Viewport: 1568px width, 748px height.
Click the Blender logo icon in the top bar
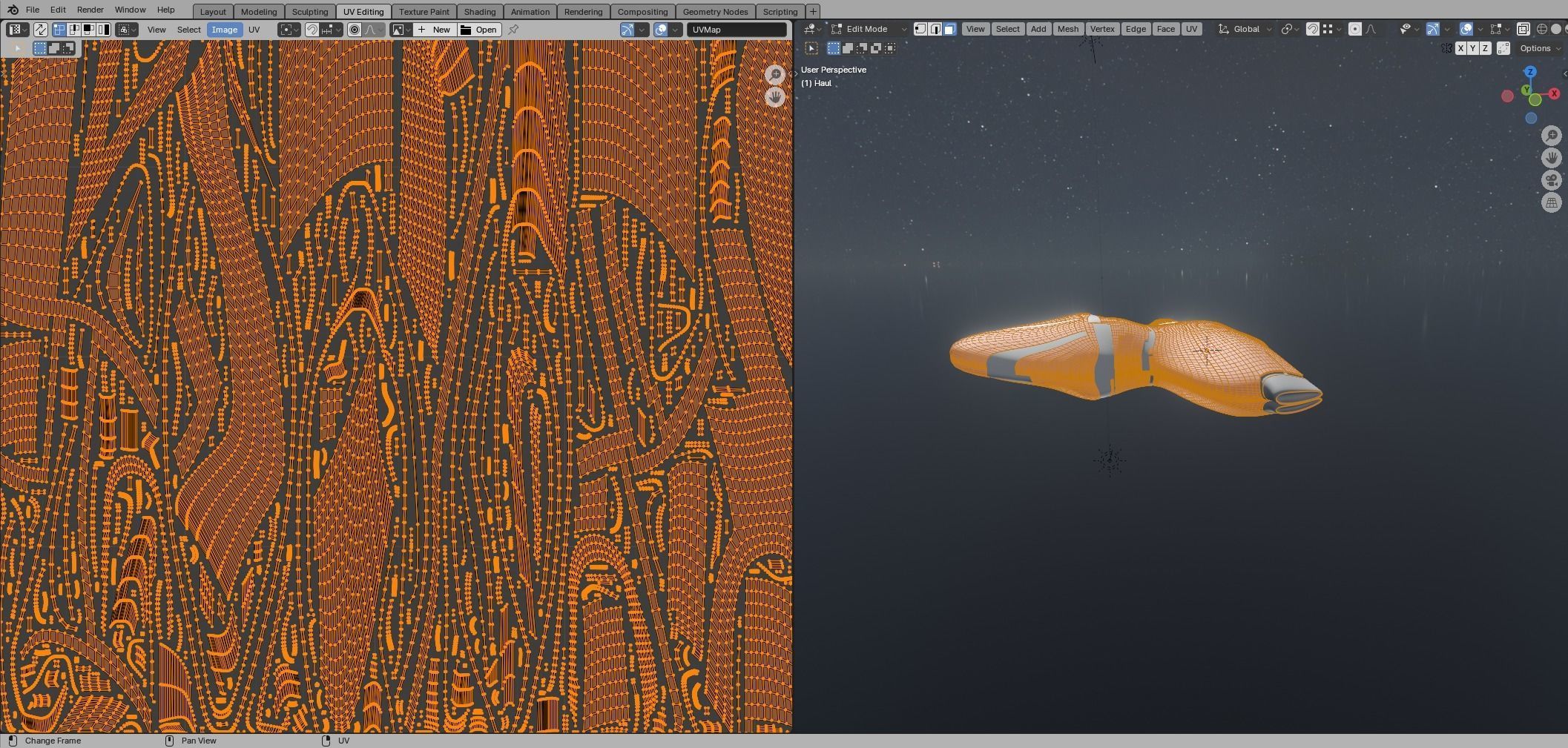tap(13, 10)
